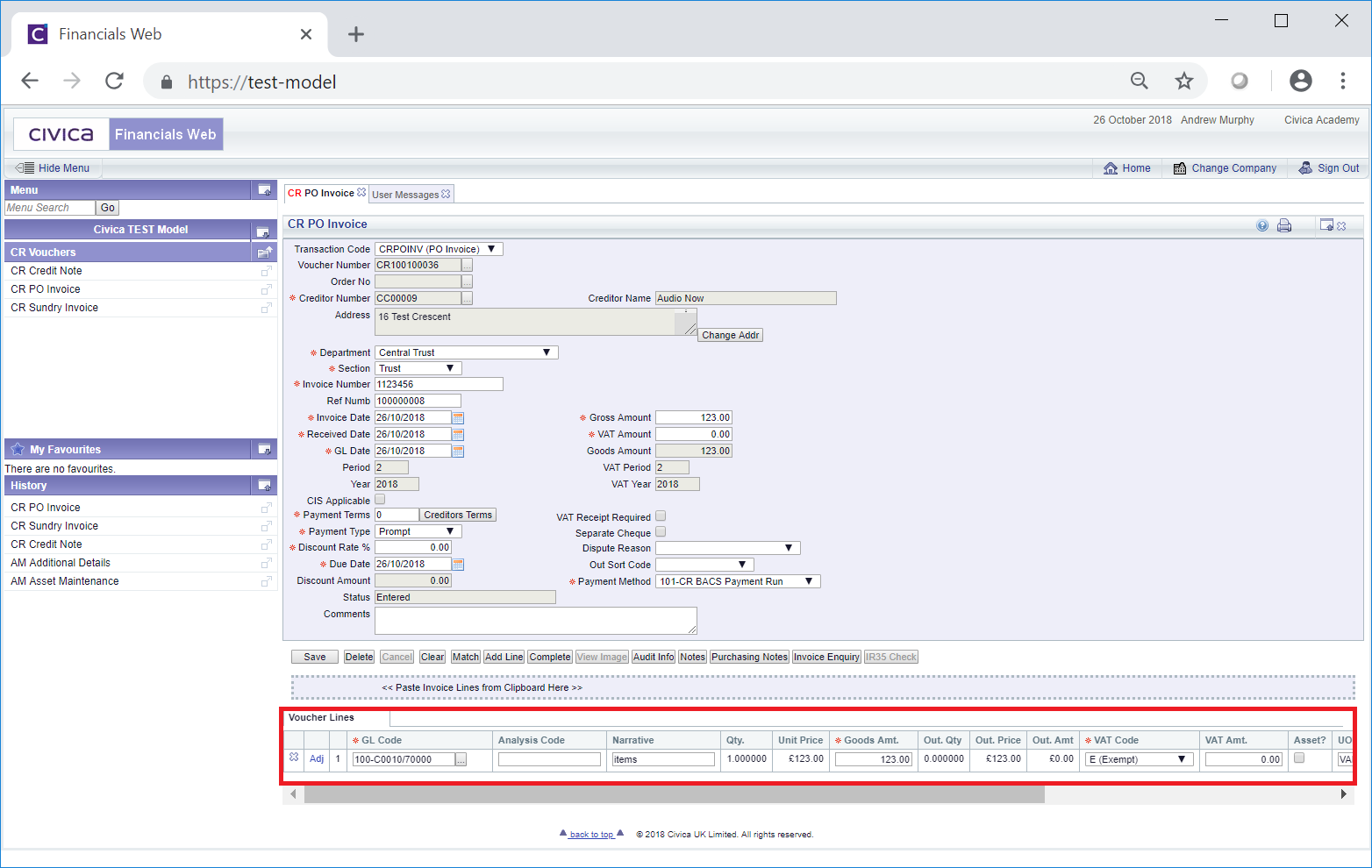Click My Favourites panel collapse icon

click(264, 450)
